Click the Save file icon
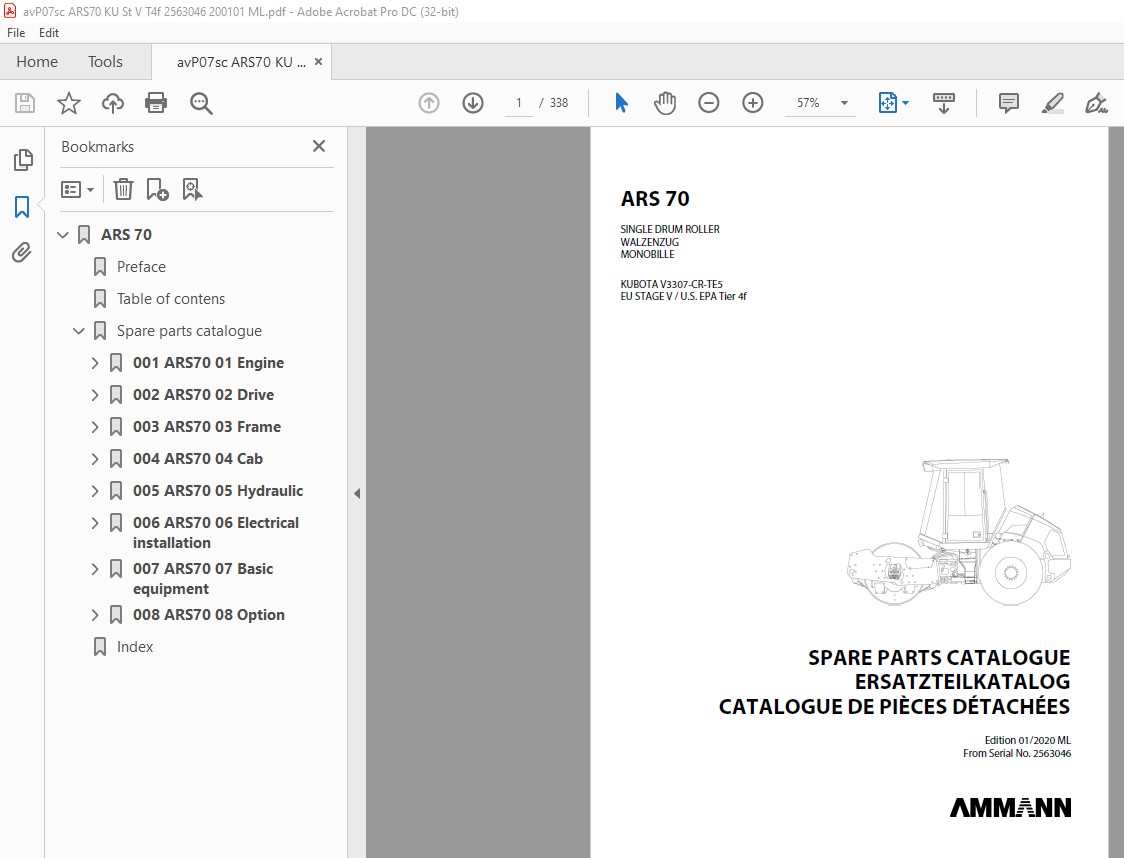The image size is (1124, 858). pyautogui.click(x=25, y=103)
